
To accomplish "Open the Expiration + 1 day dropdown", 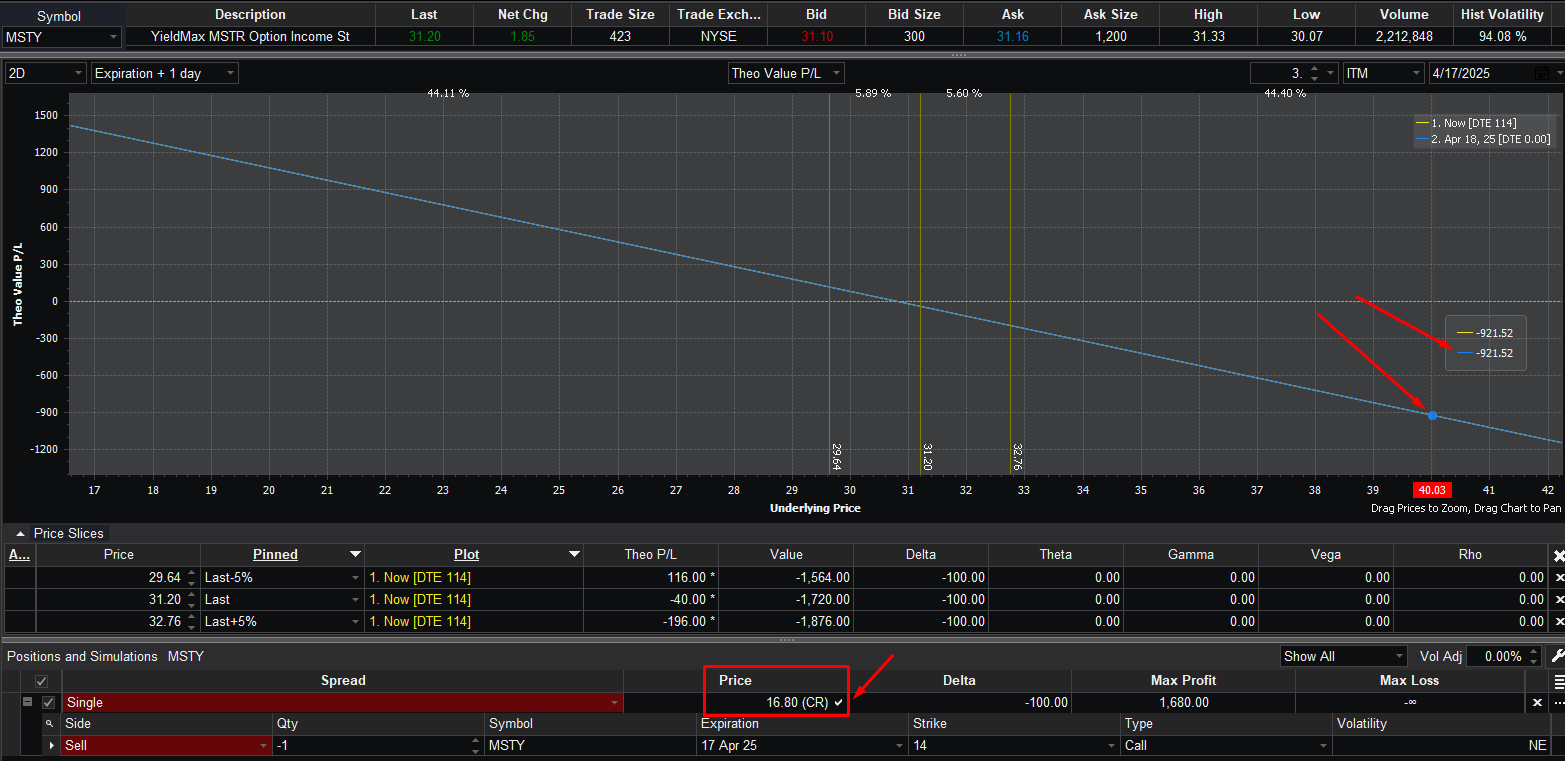I will (230, 74).
